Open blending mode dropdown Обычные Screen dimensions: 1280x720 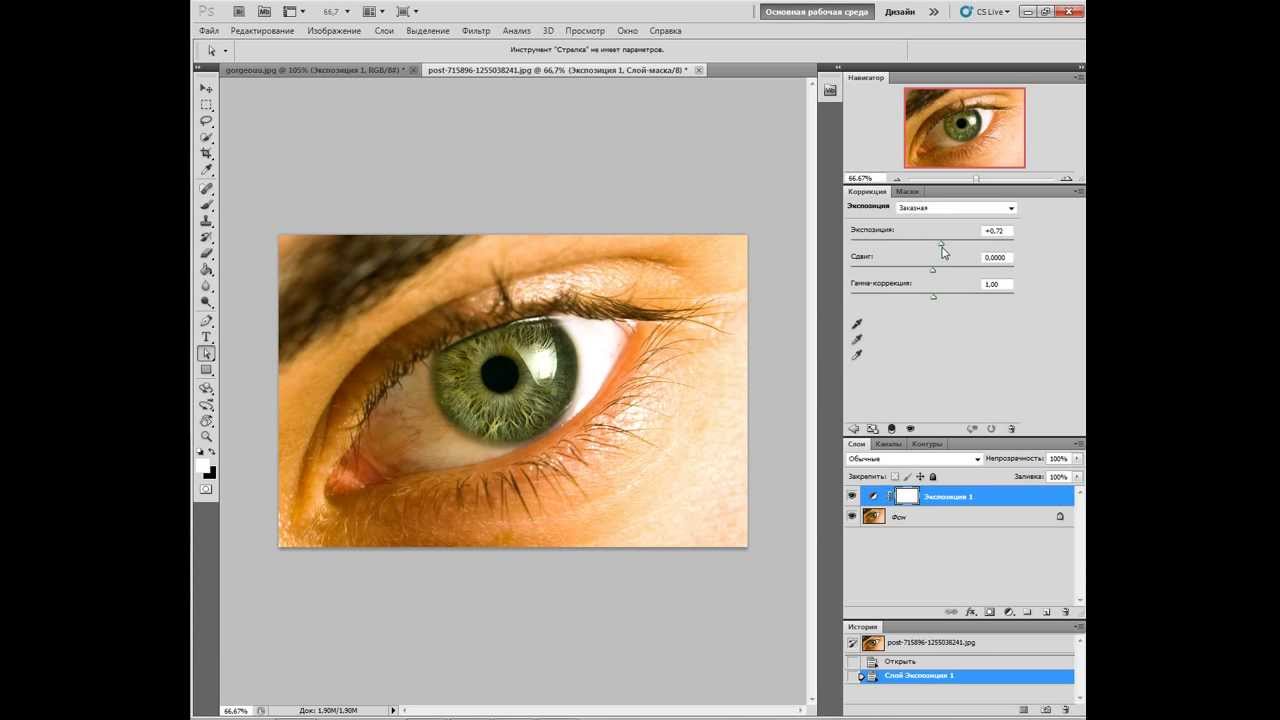[914, 459]
